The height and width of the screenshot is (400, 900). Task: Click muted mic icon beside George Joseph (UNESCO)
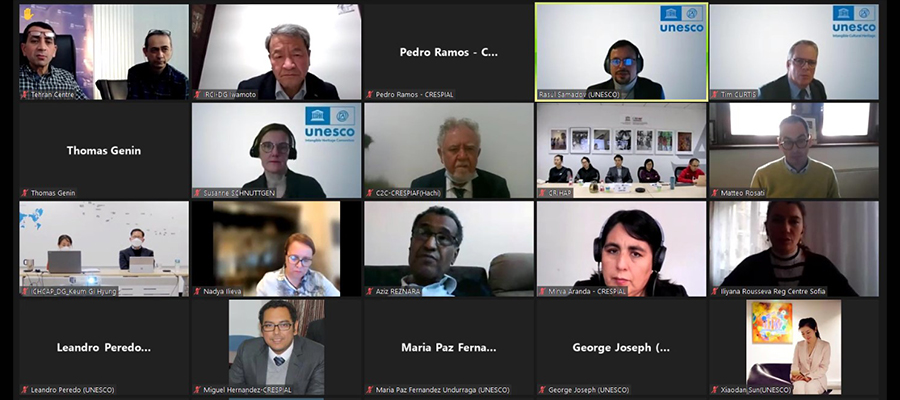tap(542, 390)
